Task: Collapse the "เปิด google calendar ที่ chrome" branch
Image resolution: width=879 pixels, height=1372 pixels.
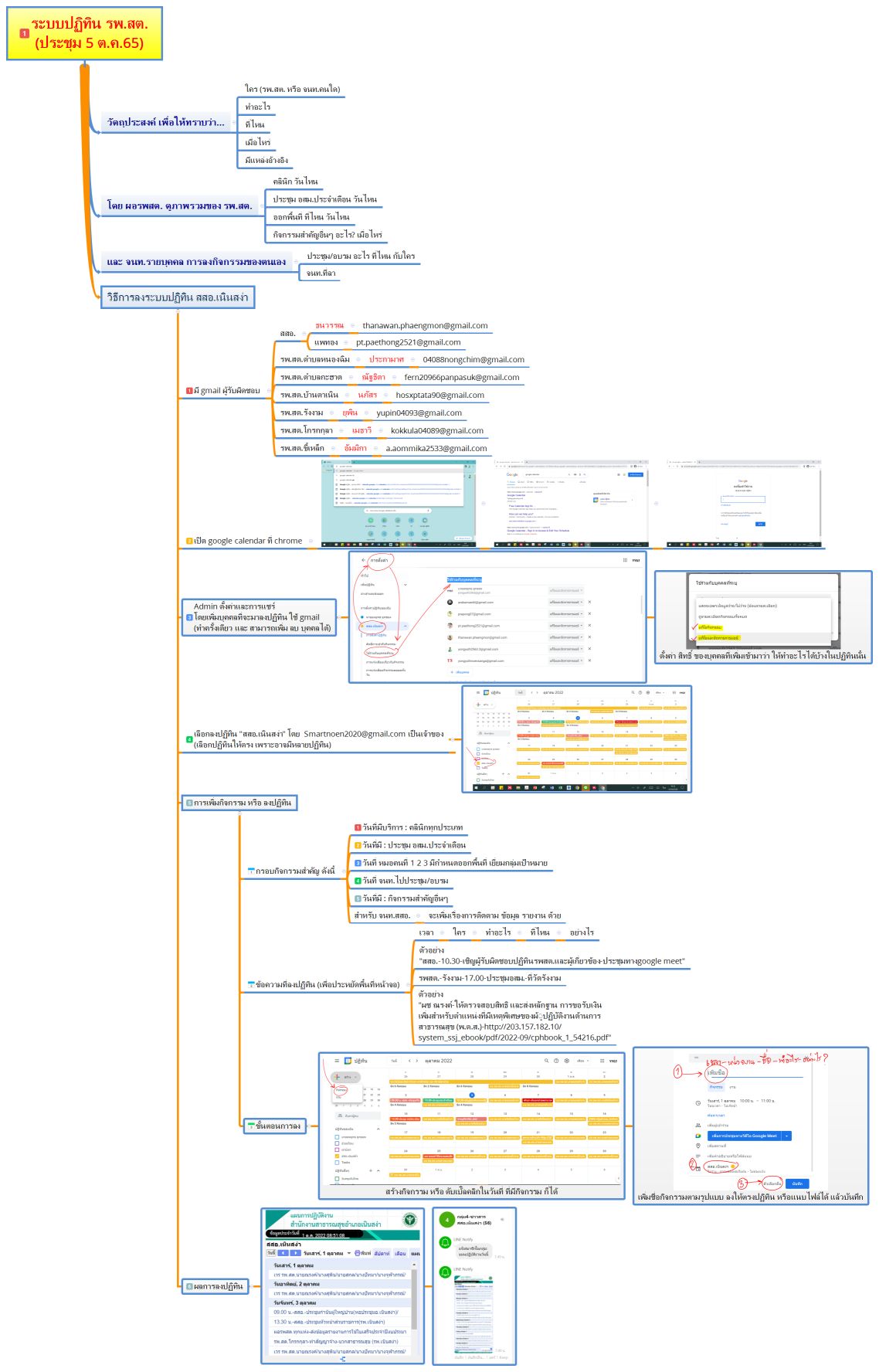Action: click(x=311, y=542)
